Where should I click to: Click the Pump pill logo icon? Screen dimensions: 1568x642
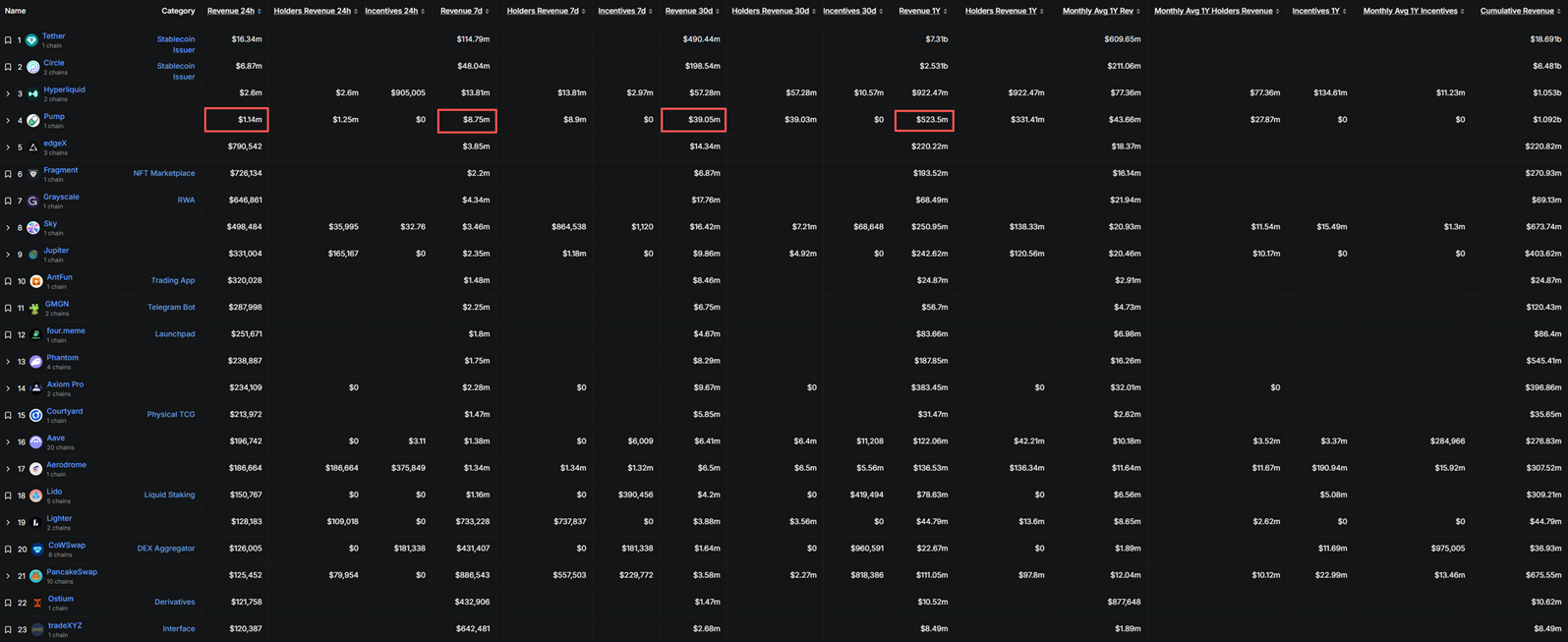coord(33,121)
